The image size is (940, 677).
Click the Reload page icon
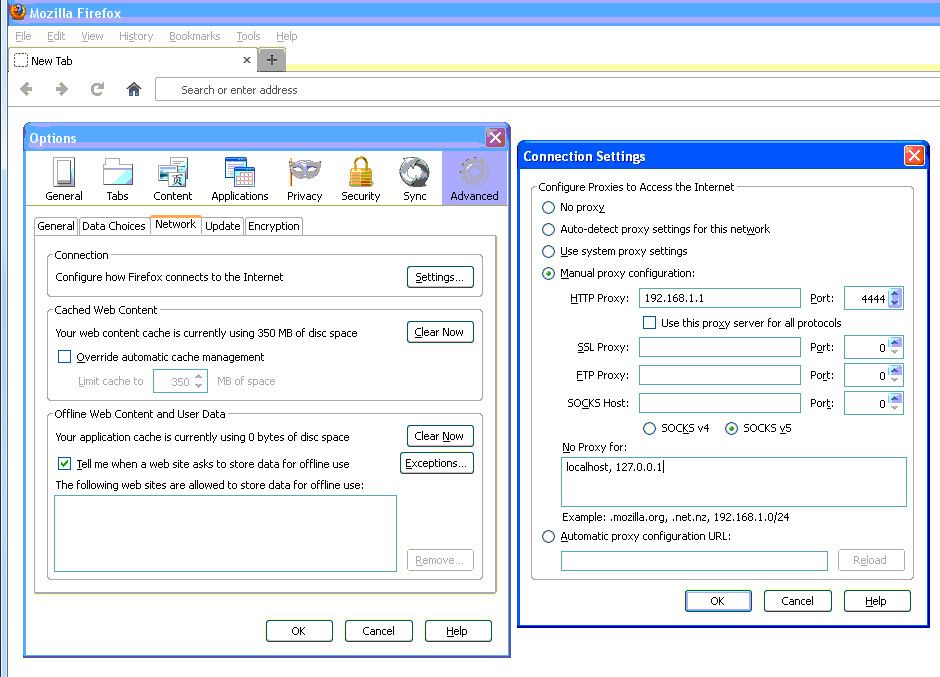pos(97,89)
